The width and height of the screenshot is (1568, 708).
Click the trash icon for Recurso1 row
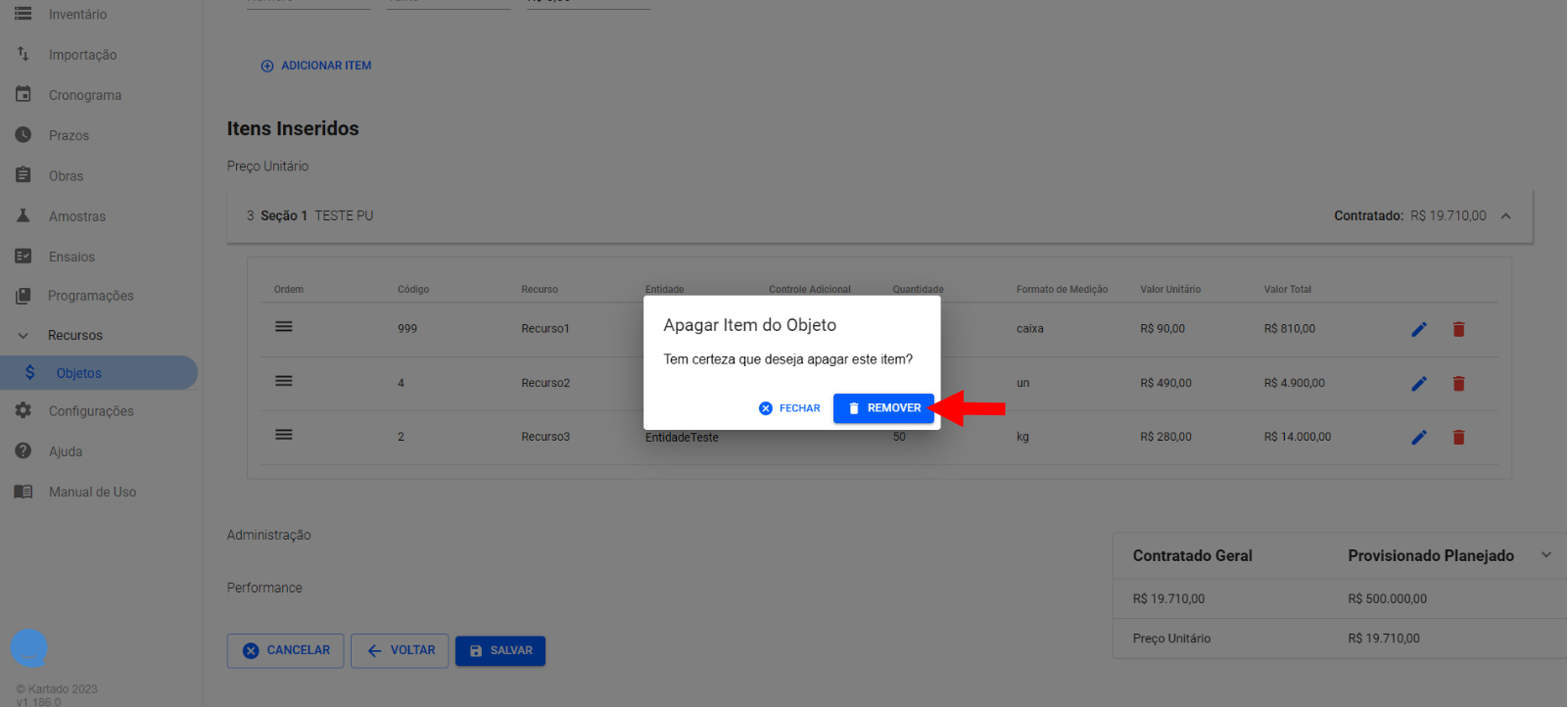(1458, 329)
